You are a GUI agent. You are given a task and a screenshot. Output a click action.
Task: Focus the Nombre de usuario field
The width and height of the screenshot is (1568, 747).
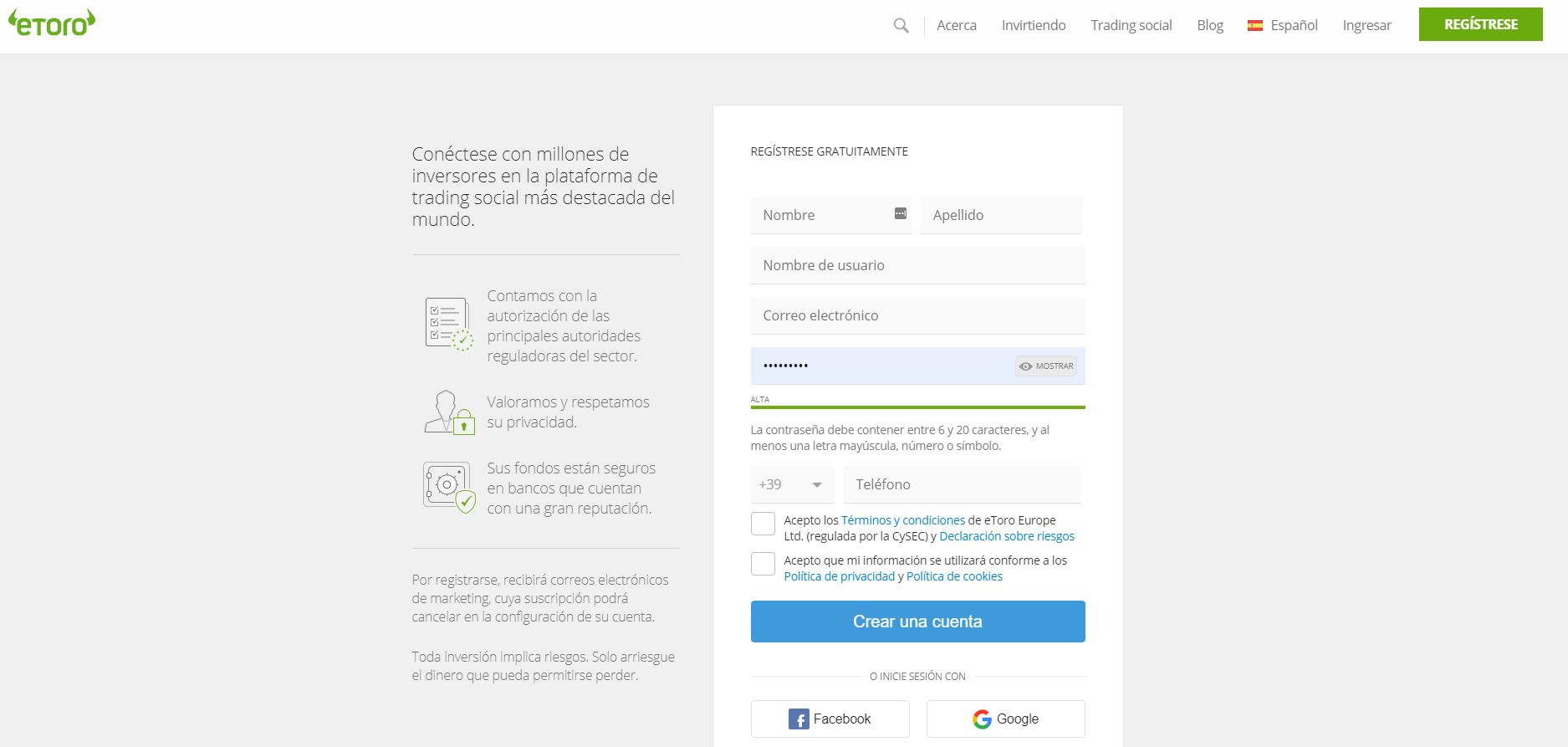(x=918, y=265)
